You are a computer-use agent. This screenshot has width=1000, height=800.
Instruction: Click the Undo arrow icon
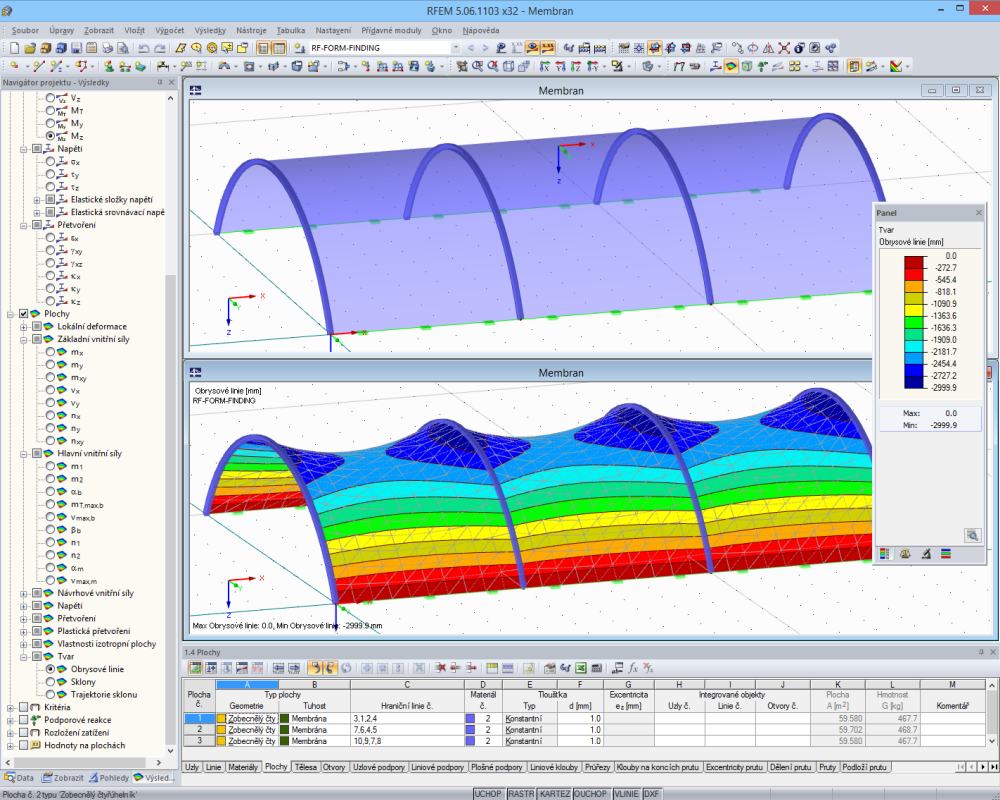pyautogui.click(x=143, y=48)
